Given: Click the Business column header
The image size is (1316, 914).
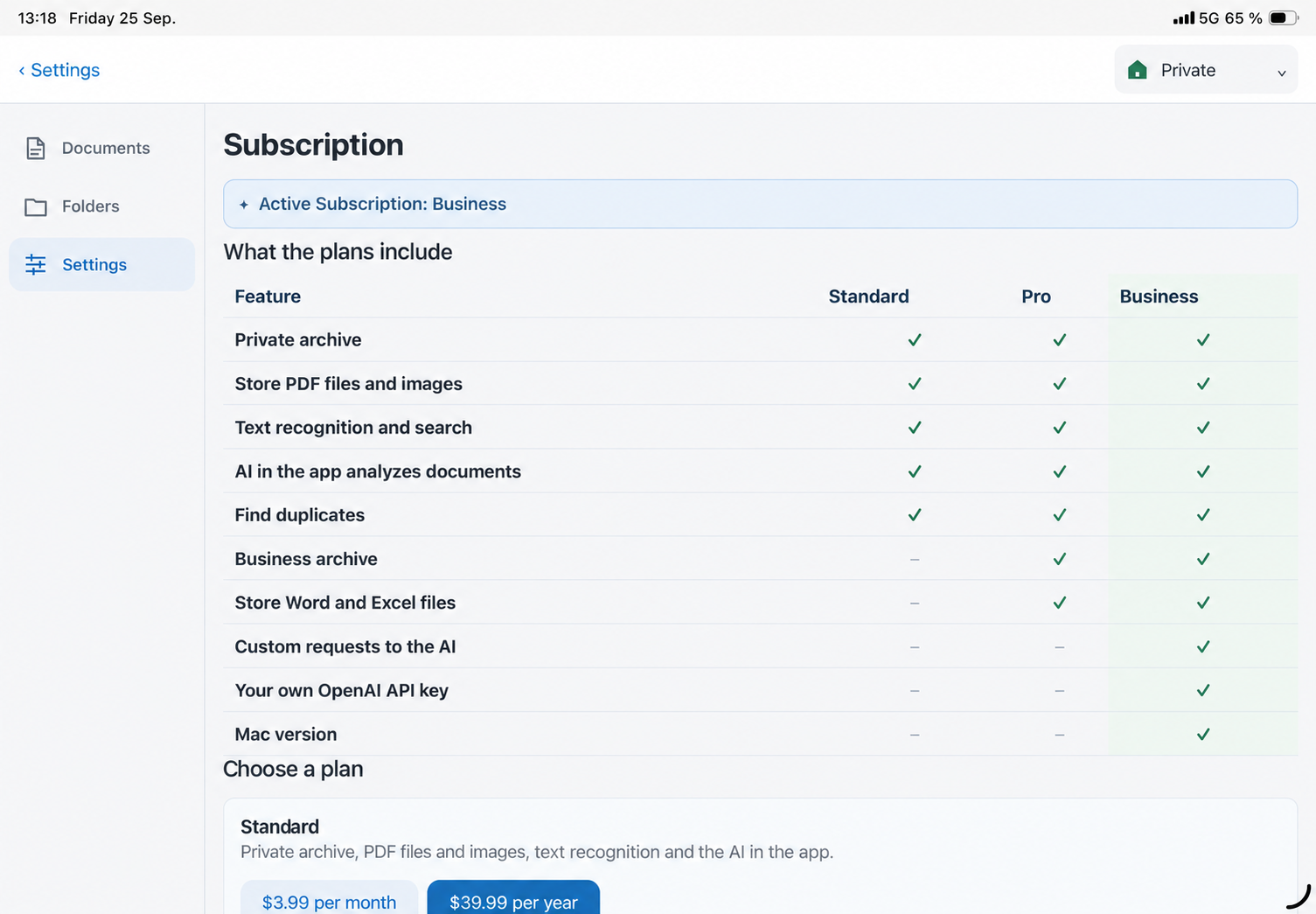Looking at the screenshot, I should [x=1159, y=297].
